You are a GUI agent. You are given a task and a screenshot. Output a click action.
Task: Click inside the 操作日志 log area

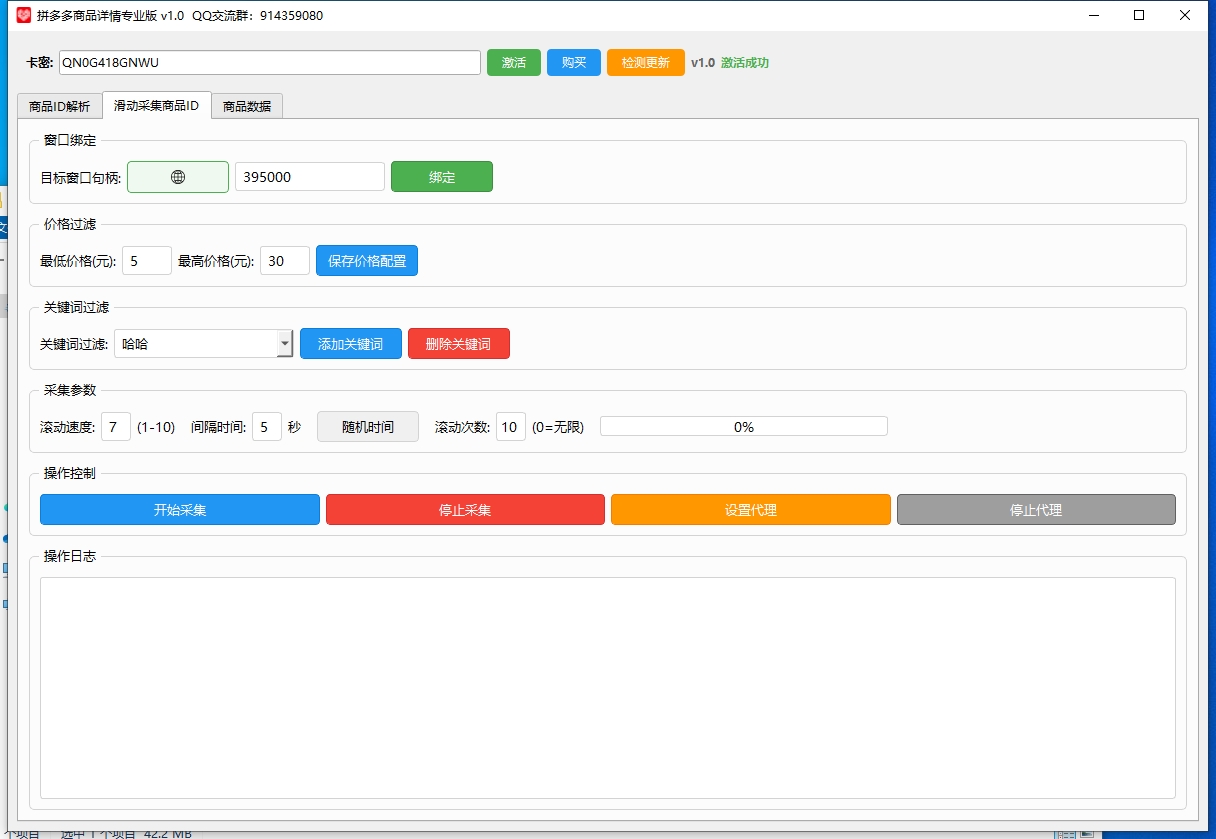click(608, 688)
